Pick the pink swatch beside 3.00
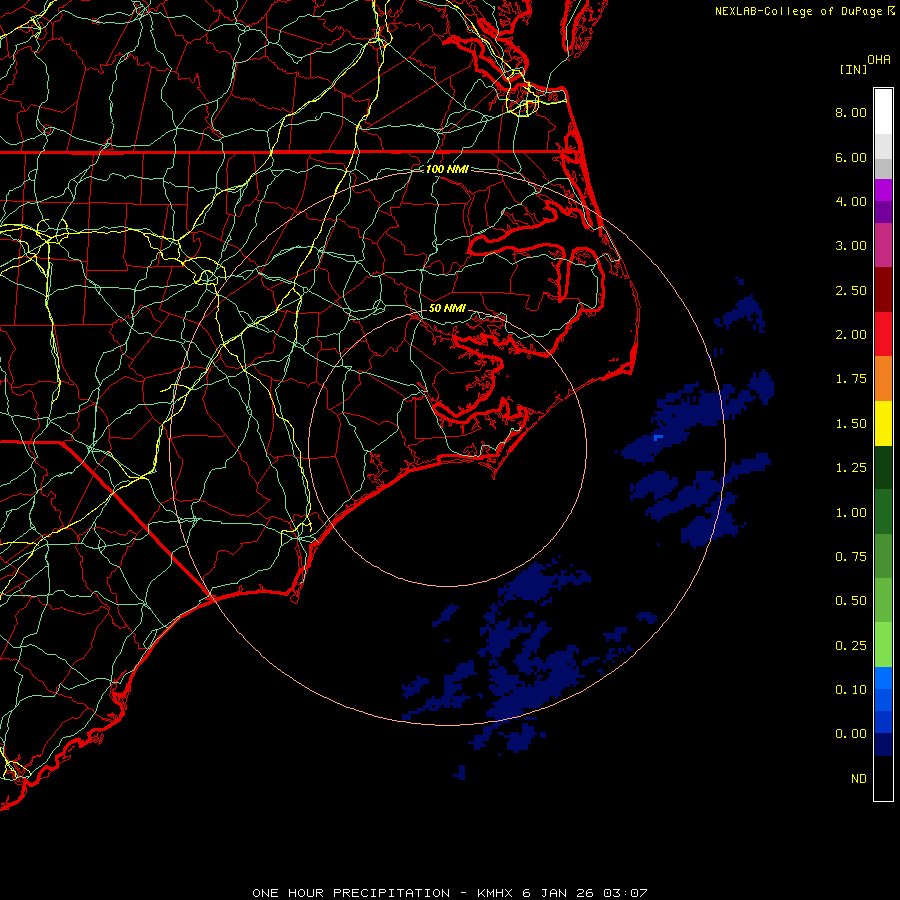 [x=883, y=245]
